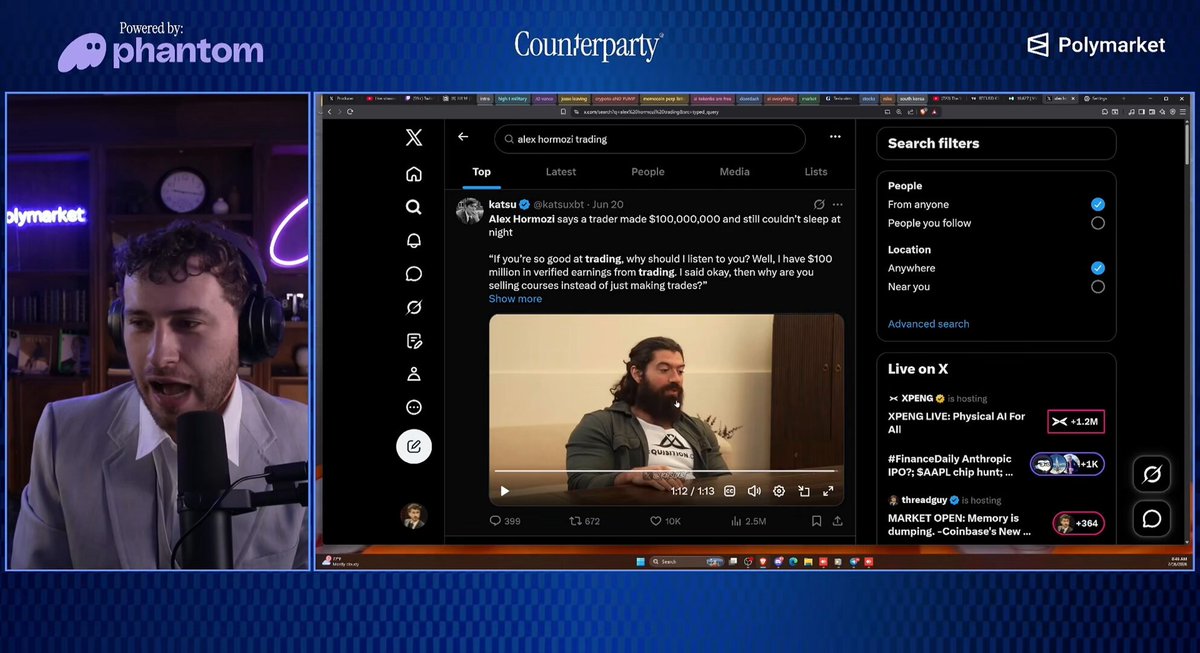
Task: Click the back arrow beside search box
Action: coord(463,137)
